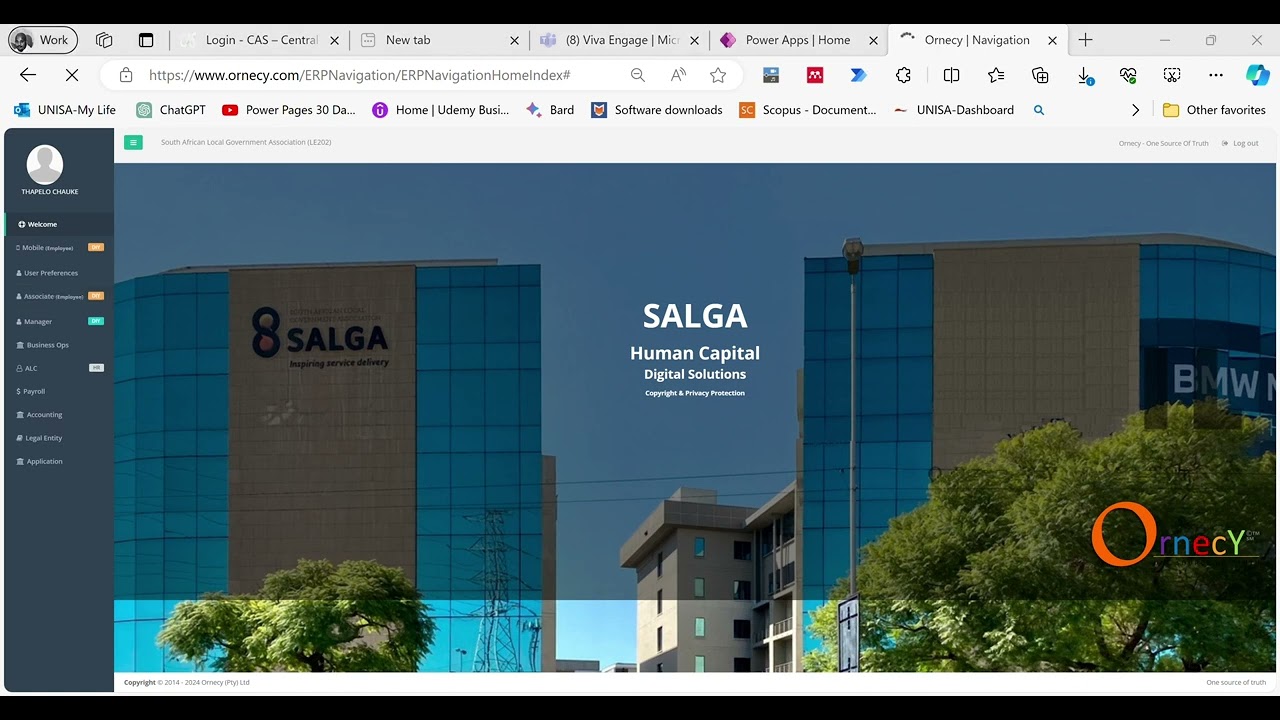Click the Read aloud icon
Viewport: 1280px width, 720px height.
coord(679,75)
